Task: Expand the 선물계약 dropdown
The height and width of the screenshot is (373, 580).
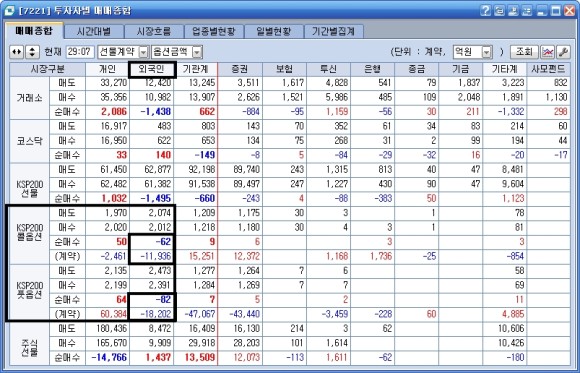Action: click(x=144, y=52)
